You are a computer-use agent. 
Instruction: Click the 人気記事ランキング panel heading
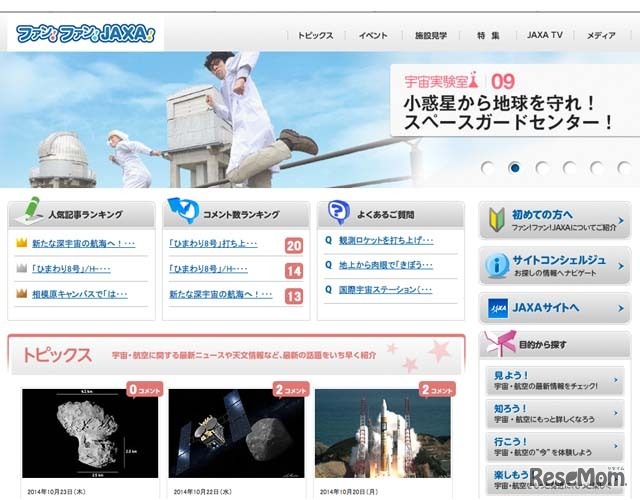point(86,214)
